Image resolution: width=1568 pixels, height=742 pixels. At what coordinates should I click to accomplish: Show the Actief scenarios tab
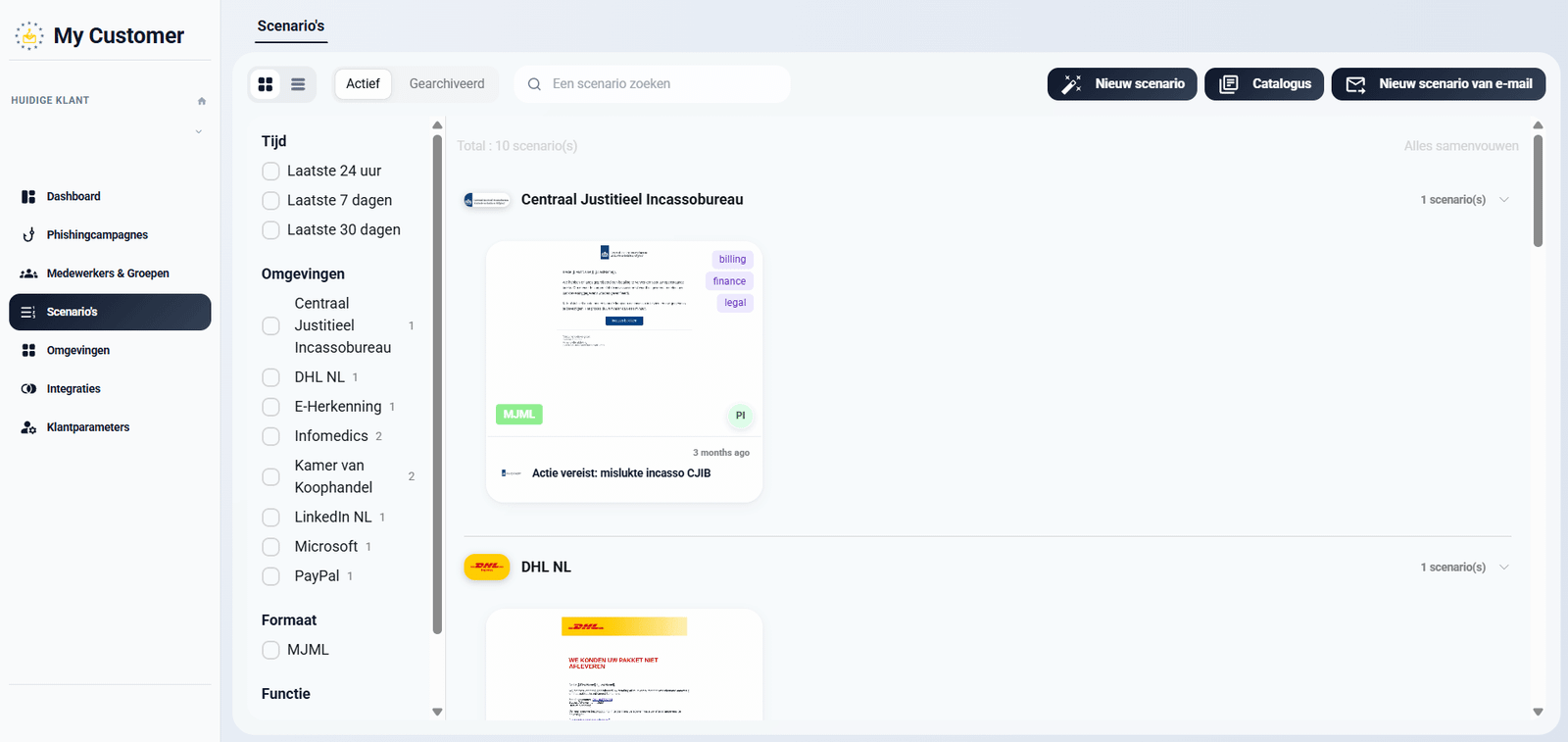pos(363,84)
